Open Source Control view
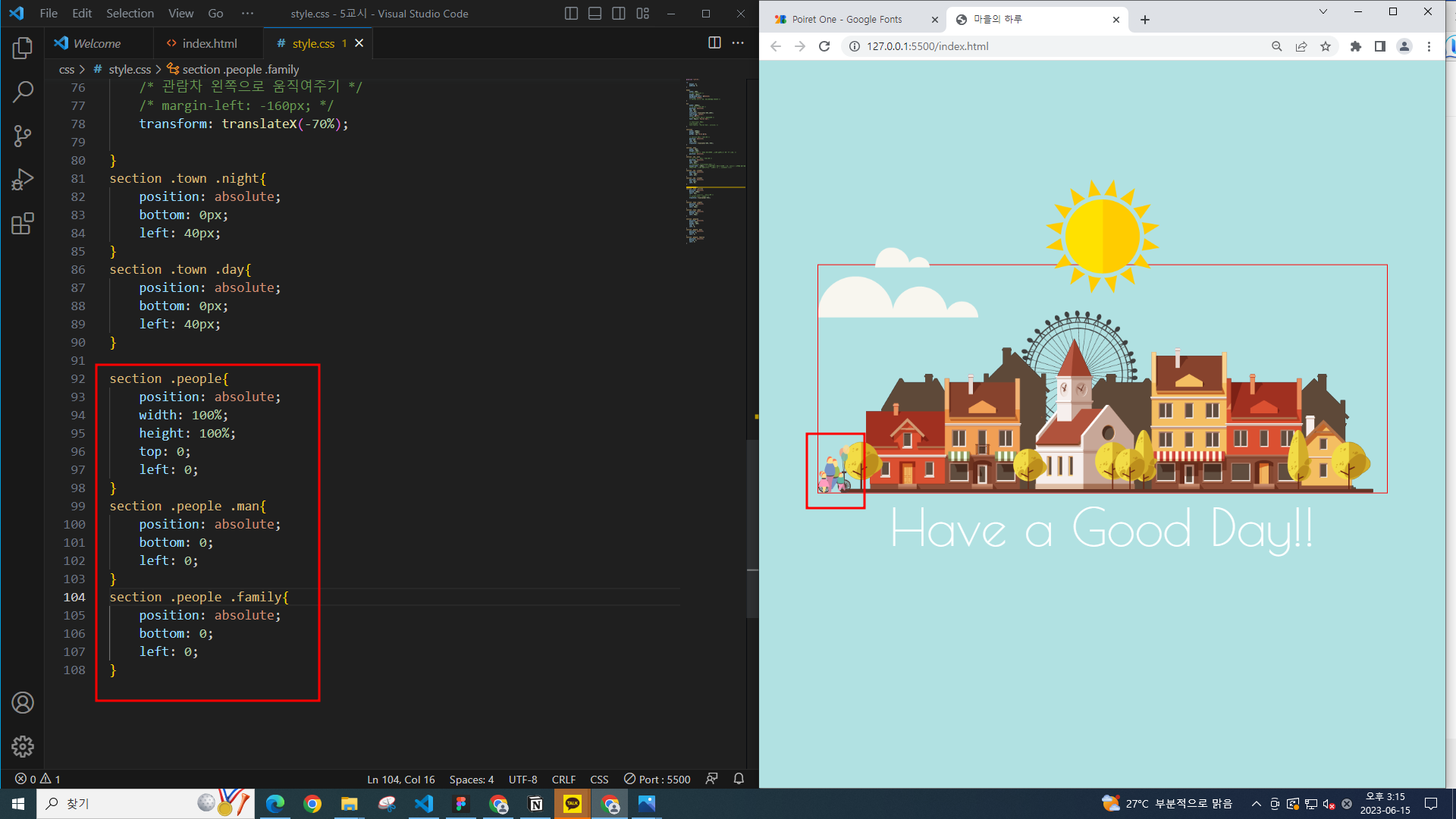1456x819 pixels. pyautogui.click(x=23, y=136)
